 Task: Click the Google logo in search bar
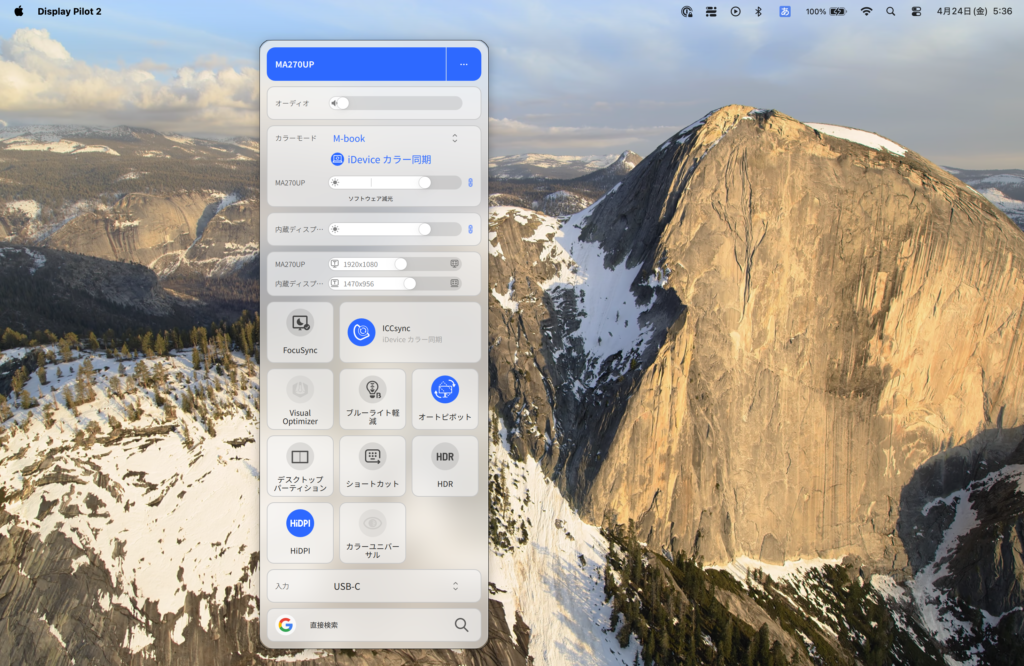[285, 625]
